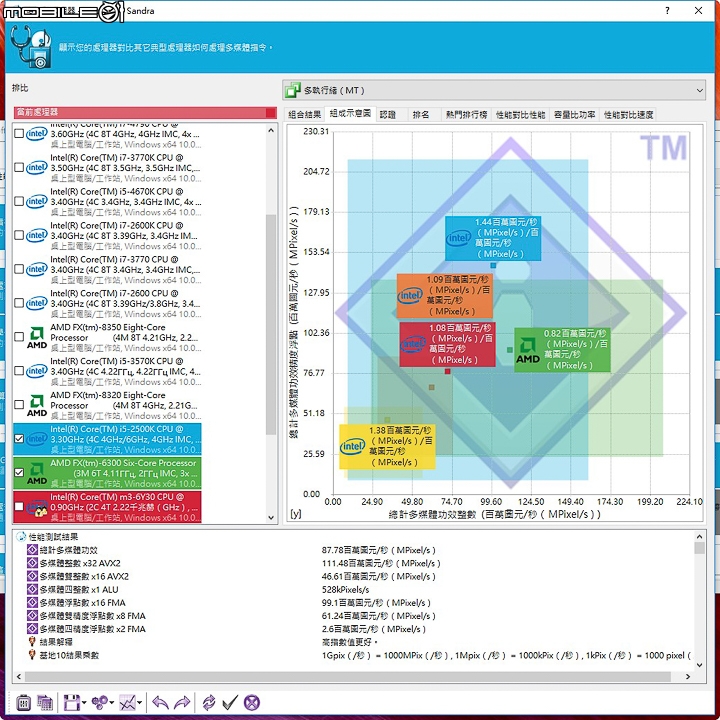
Task: Click the AMD logo of FX-8350 entry
Action: tap(37, 338)
